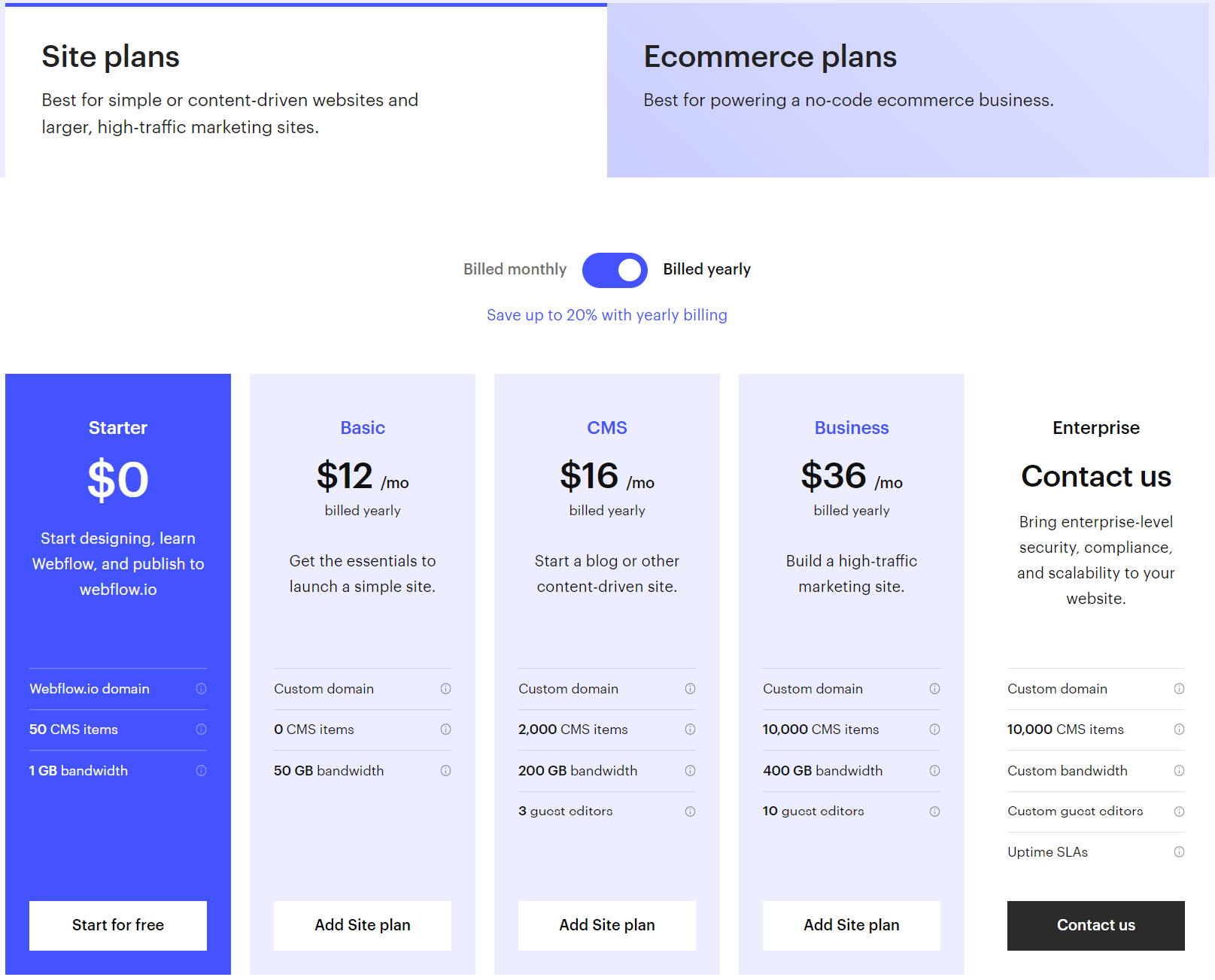Click the blue billing toggle control
The height and width of the screenshot is (980, 1215).
[614, 270]
